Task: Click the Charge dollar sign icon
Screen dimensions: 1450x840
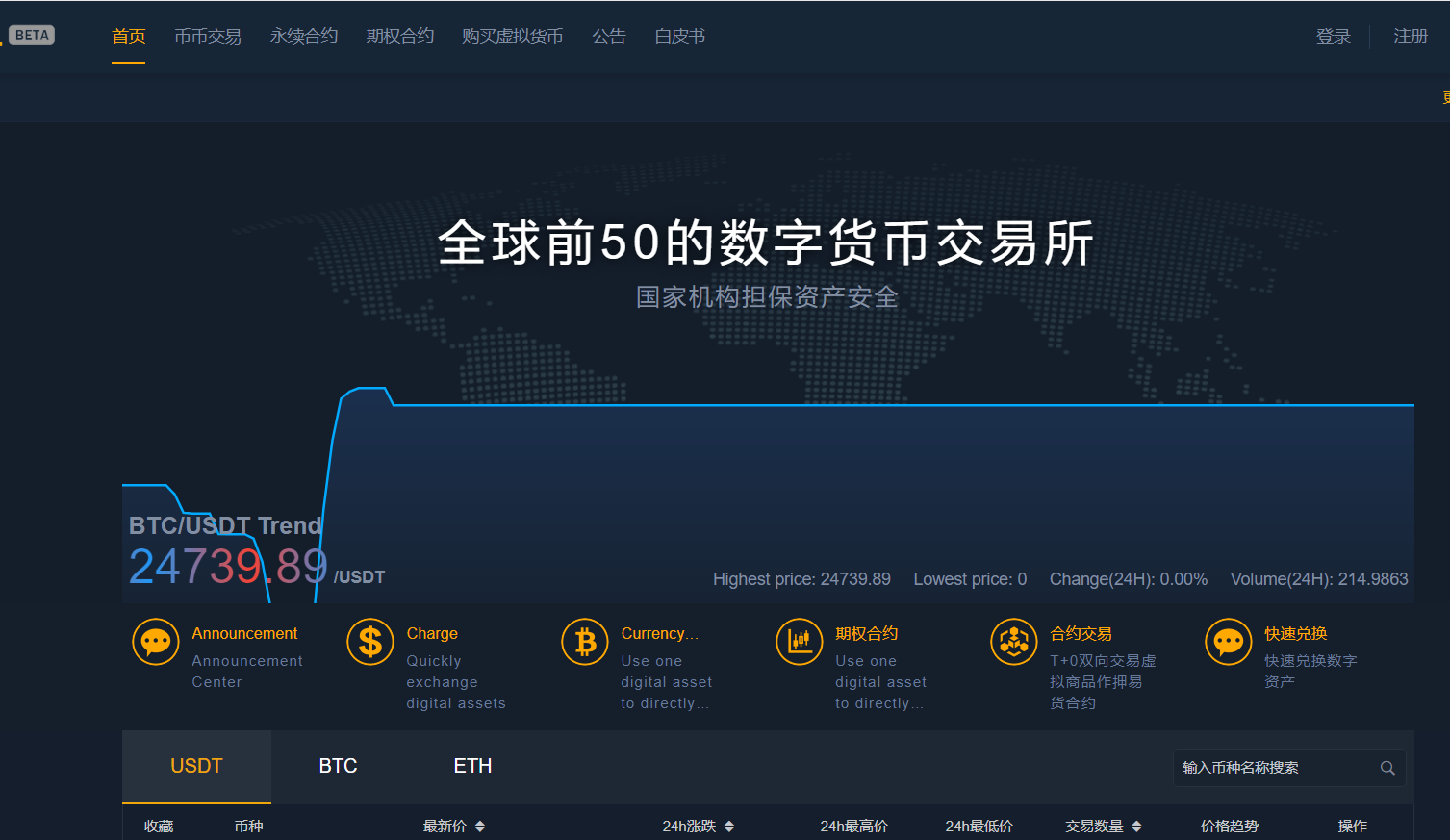Action: coord(370,642)
